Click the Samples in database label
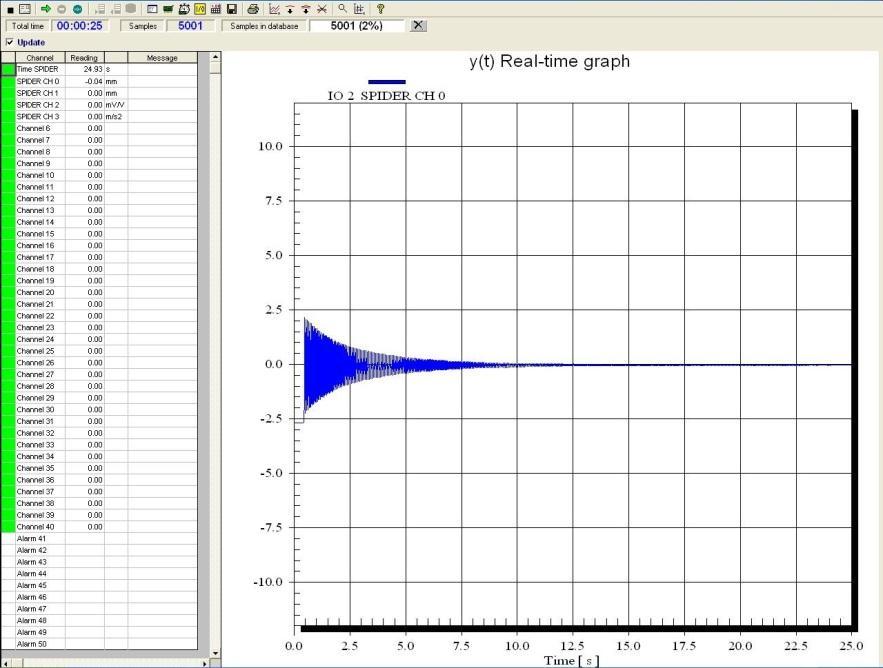The width and height of the screenshot is (883, 668). coord(264,26)
